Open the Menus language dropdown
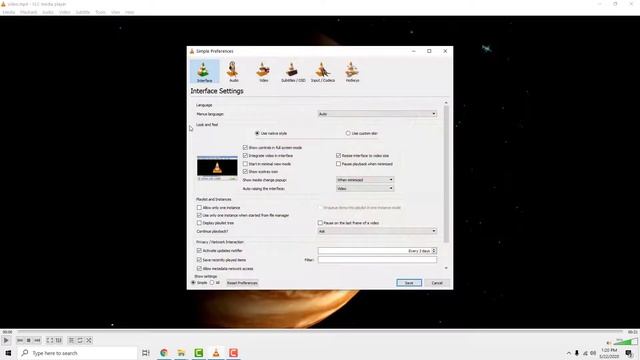 click(x=377, y=114)
